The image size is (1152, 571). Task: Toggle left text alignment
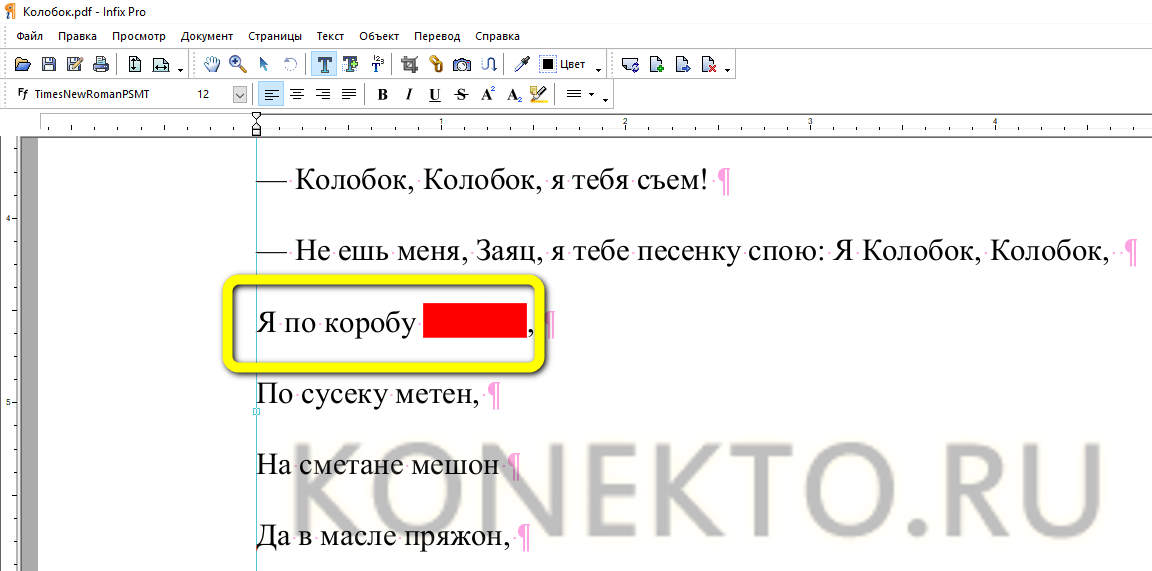[x=271, y=94]
